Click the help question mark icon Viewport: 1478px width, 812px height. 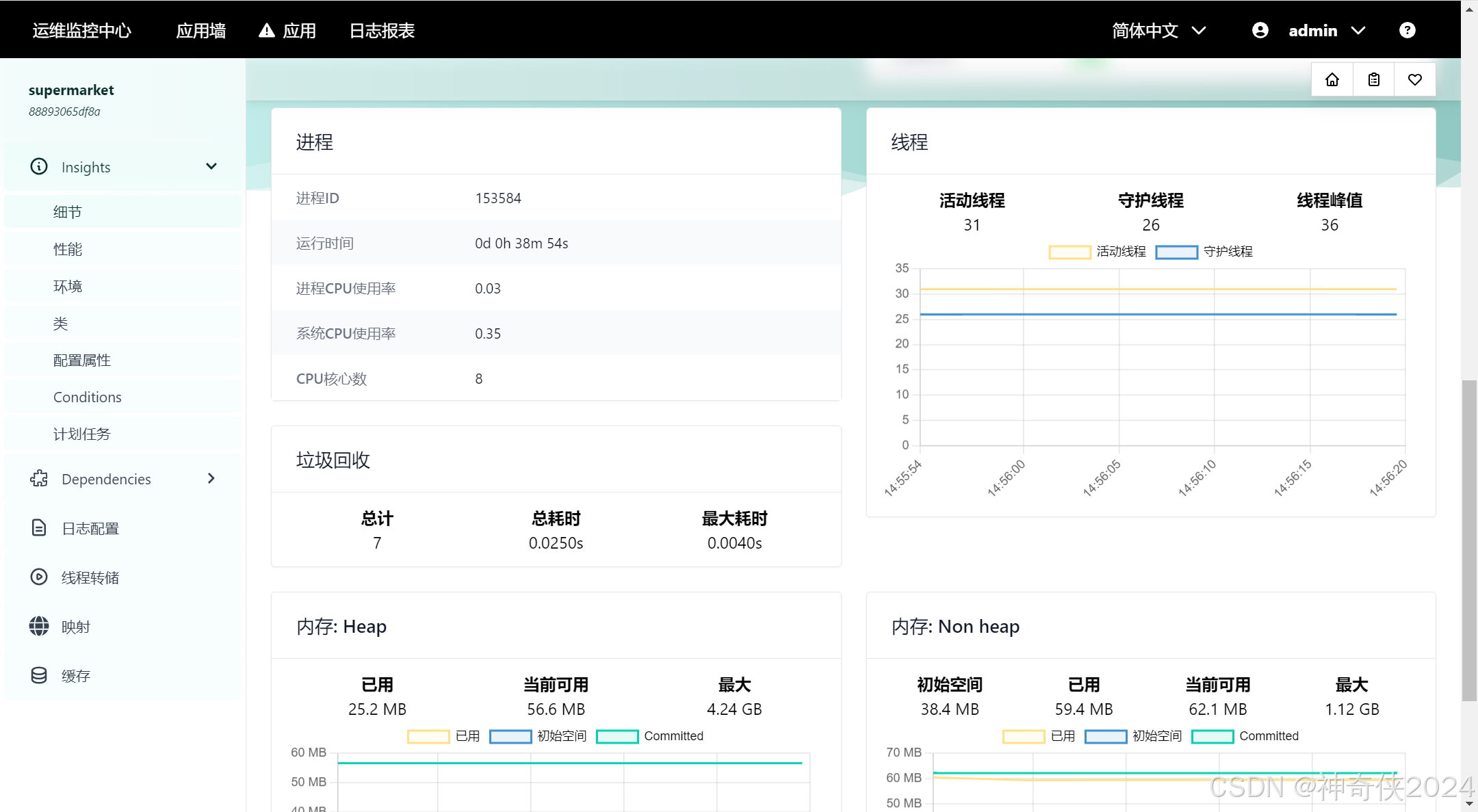click(x=1407, y=30)
